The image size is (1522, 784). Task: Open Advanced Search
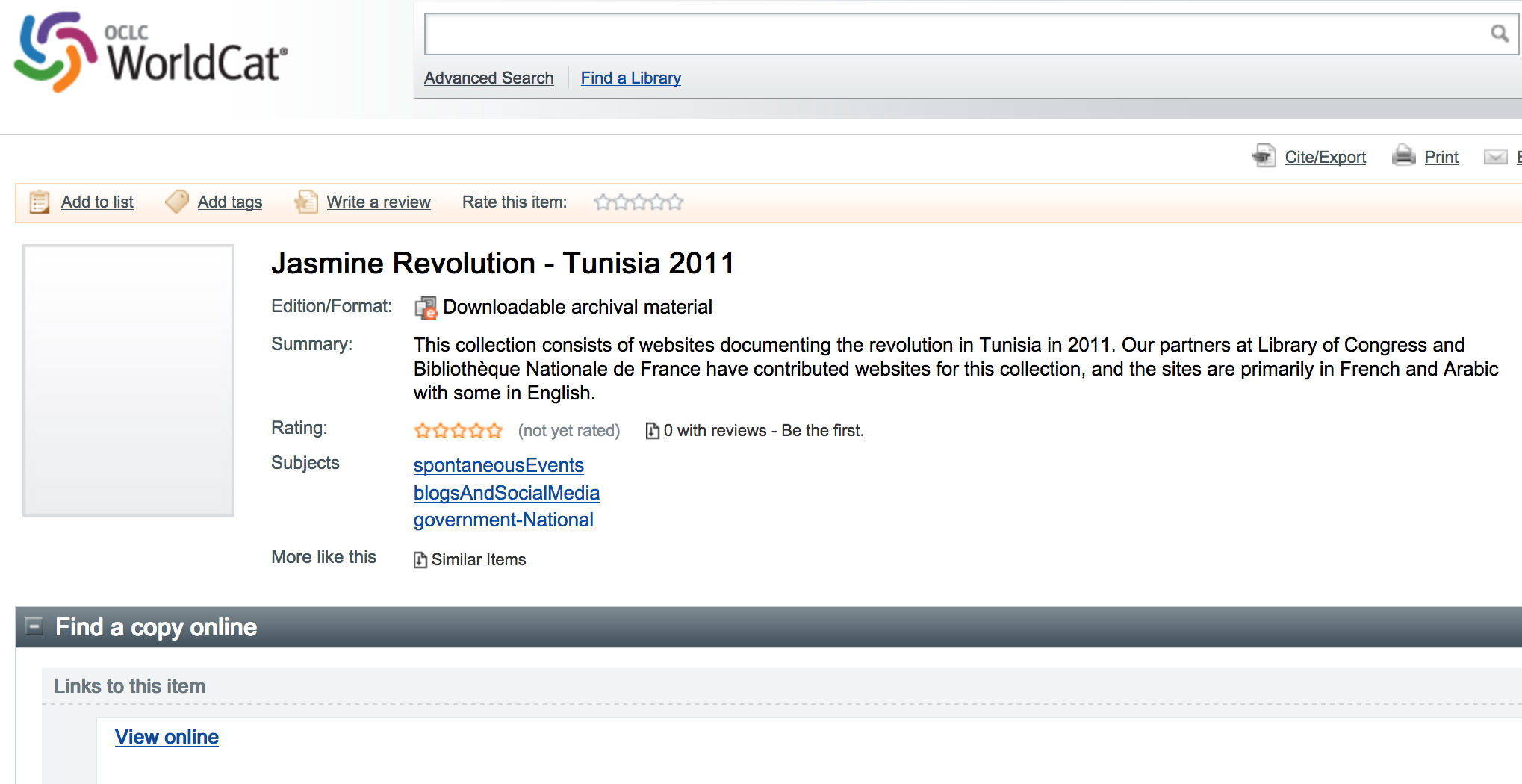488,78
